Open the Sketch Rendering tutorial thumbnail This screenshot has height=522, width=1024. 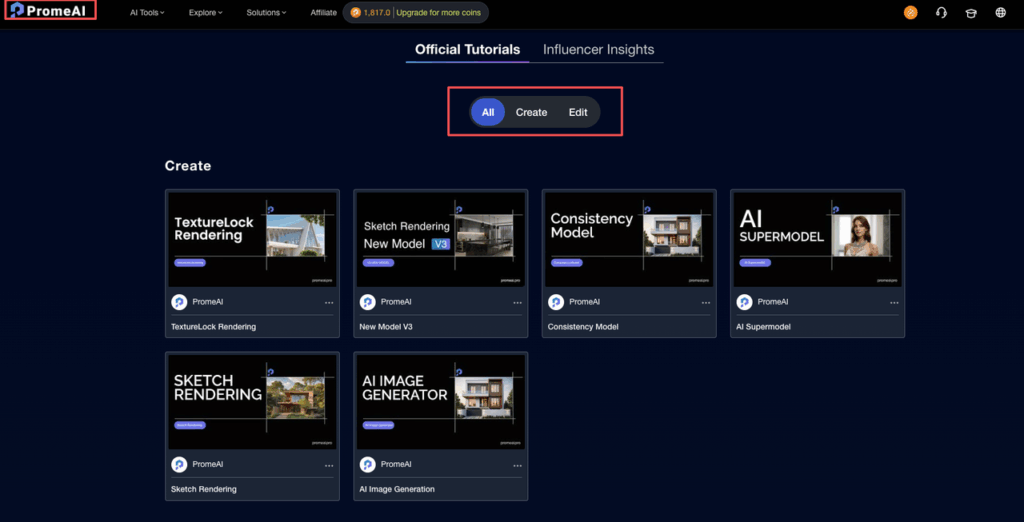click(253, 402)
